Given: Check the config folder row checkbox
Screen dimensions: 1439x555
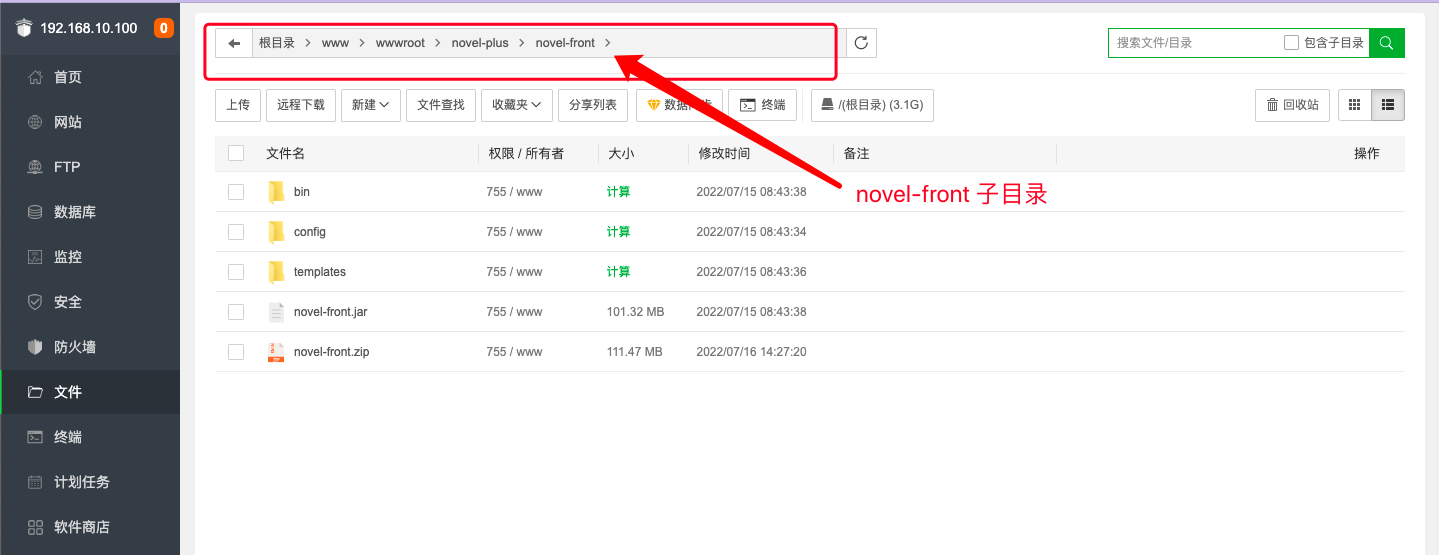Looking at the screenshot, I should coord(236,232).
